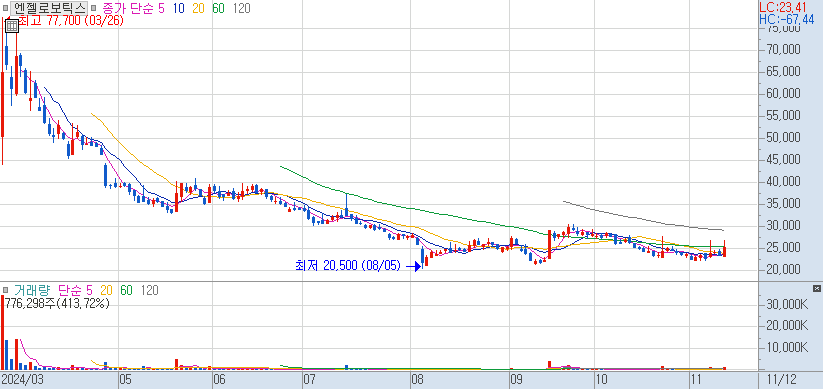Click the 35,000 price axis label
The width and height of the screenshot is (823, 389).
click(784, 204)
